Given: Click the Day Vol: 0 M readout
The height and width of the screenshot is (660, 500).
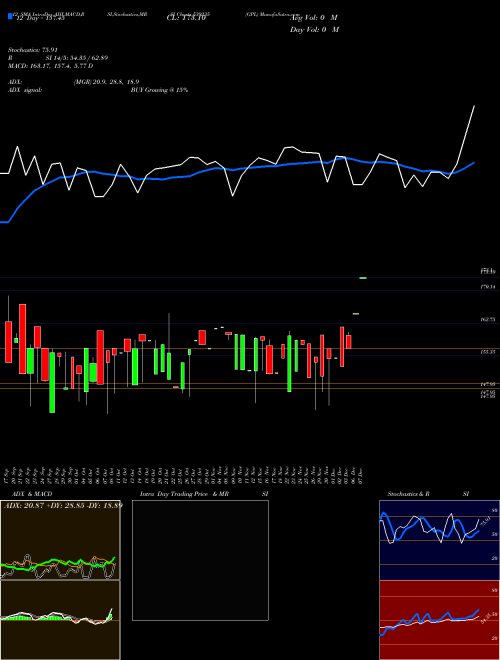Looking at the screenshot, I should [314, 30].
